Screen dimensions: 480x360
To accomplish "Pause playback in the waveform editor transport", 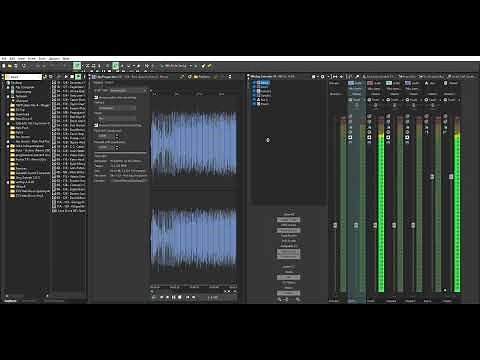I will 173,297.
